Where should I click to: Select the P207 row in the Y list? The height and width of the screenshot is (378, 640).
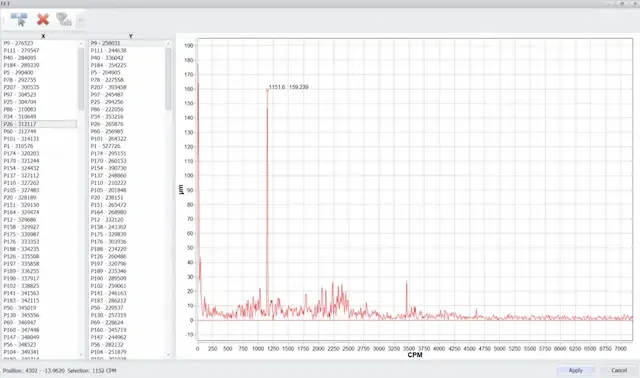[127, 87]
